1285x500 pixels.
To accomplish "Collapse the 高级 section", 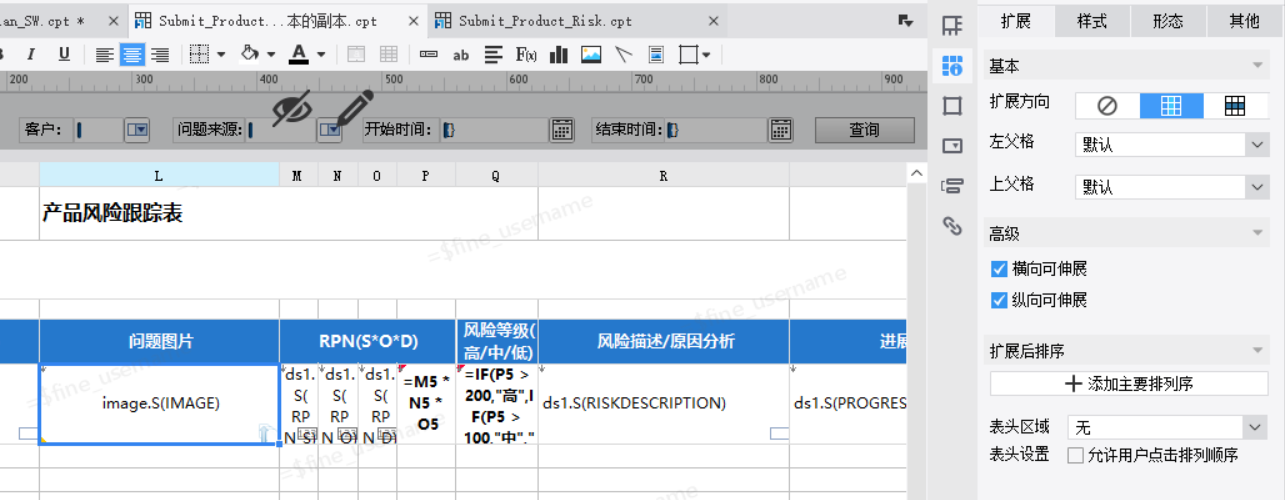I will coord(1257,234).
